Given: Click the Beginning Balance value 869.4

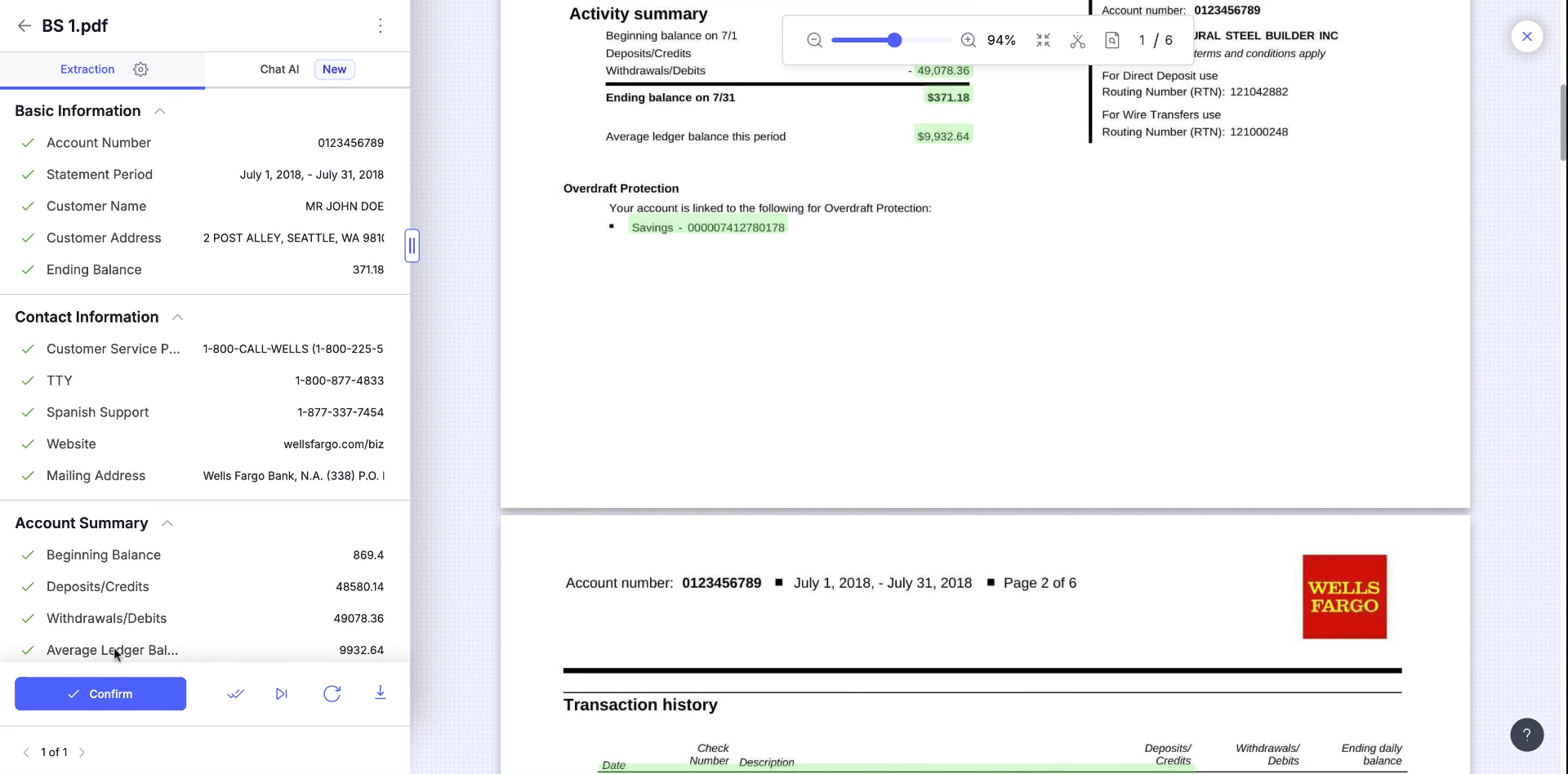Looking at the screenshot, I should pos(368,555).
